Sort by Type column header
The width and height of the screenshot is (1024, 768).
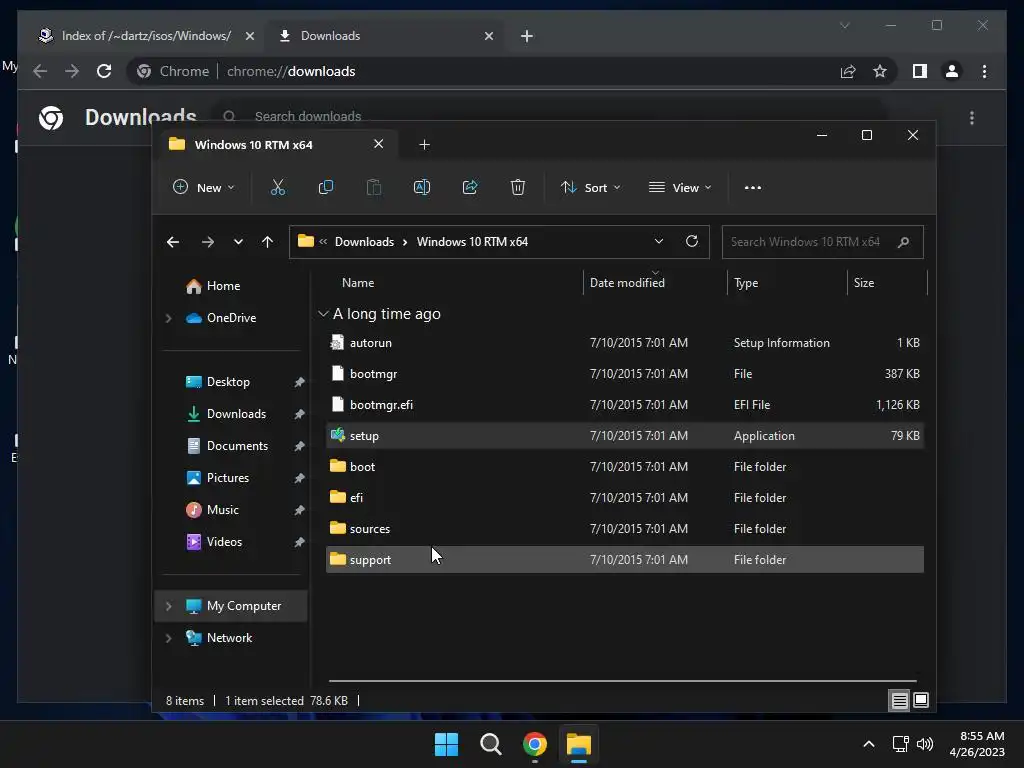coord(746,283)
